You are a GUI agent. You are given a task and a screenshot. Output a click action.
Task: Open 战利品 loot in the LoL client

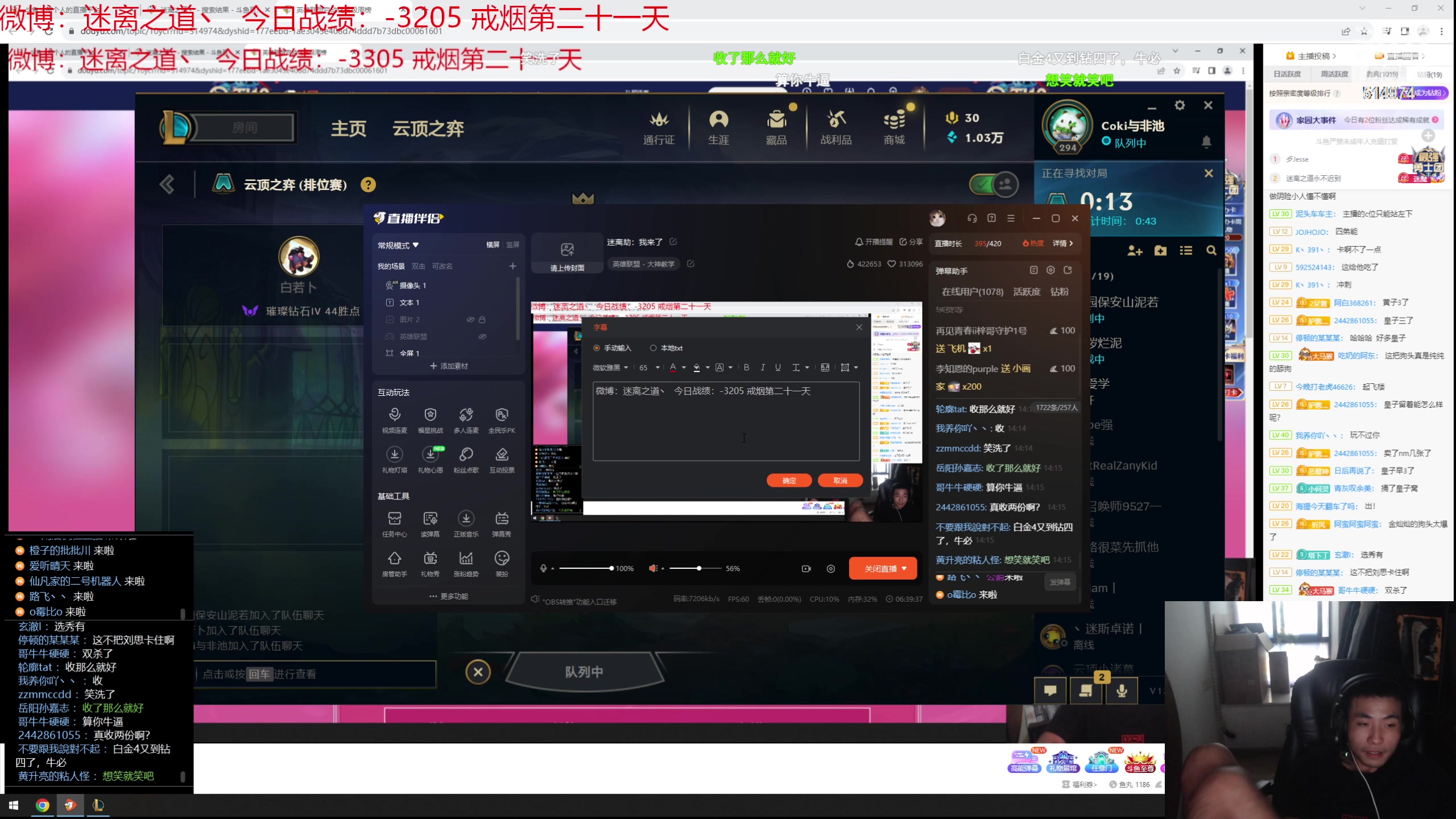[835, 126]
